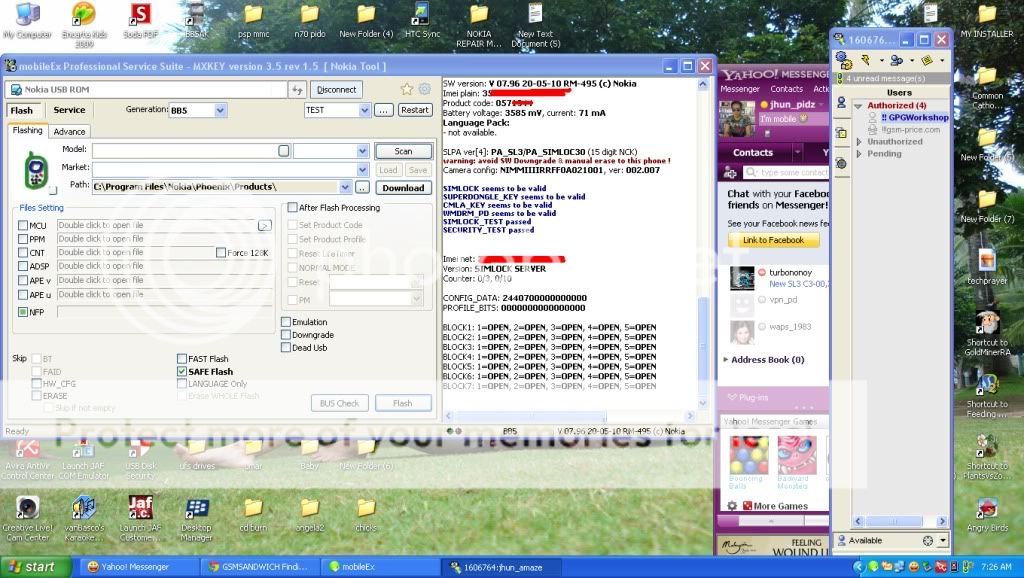
Task: Switch to the Service tab
Action: click(x=69, y=110)
